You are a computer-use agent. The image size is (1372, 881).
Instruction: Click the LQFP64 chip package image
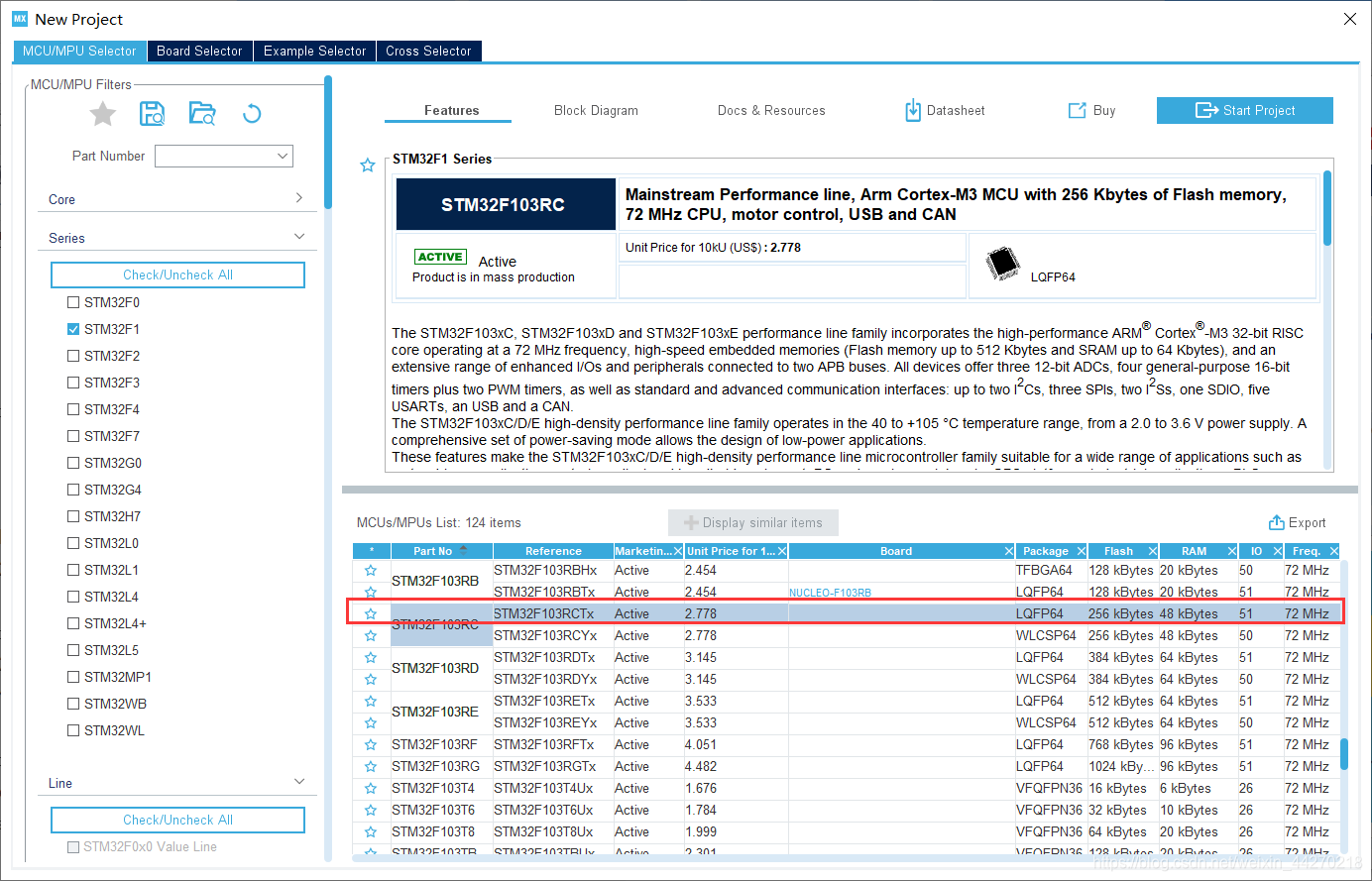[x=1003, y=263]
